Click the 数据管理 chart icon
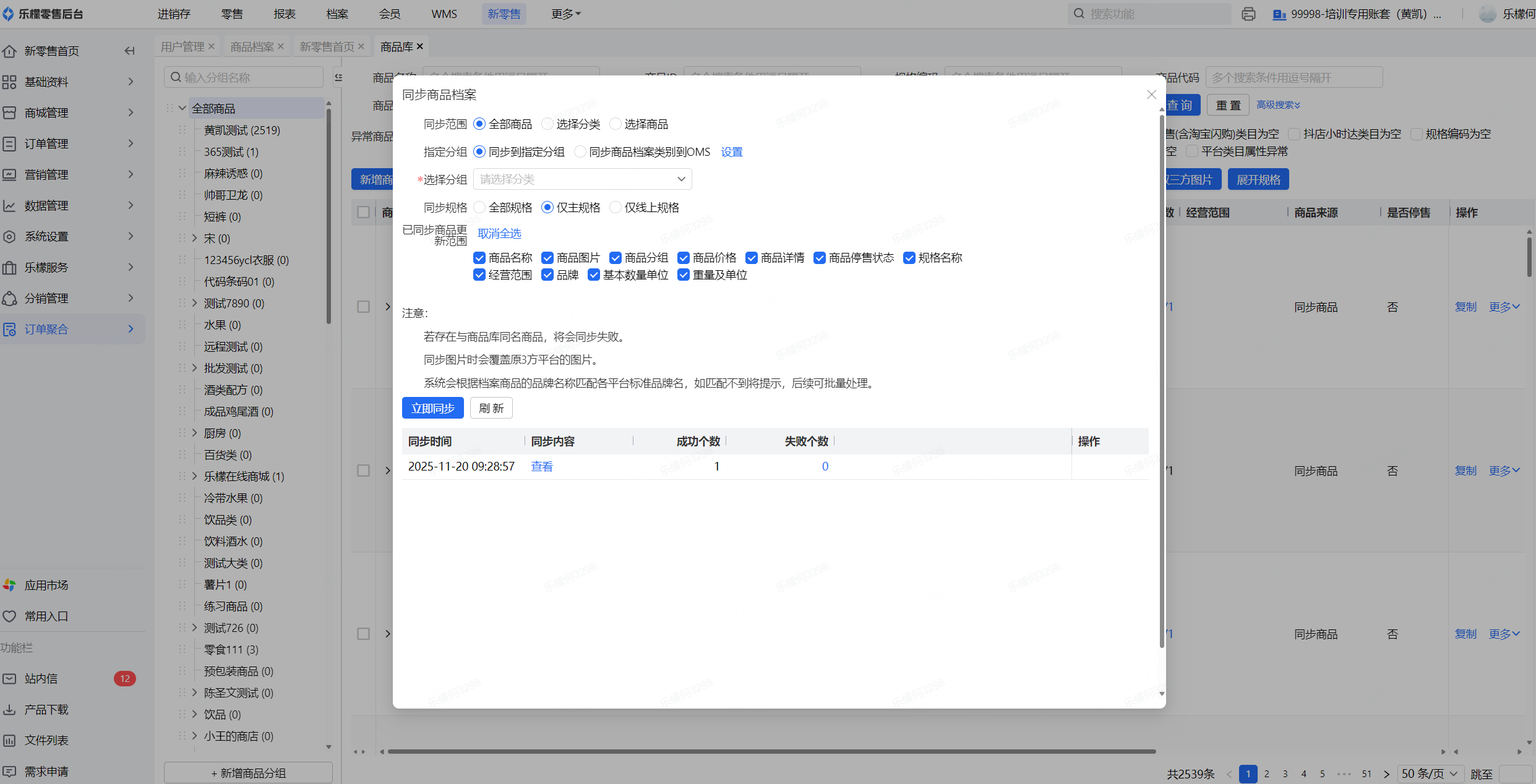Screen dimensions: 1536x784 point(9,206)
